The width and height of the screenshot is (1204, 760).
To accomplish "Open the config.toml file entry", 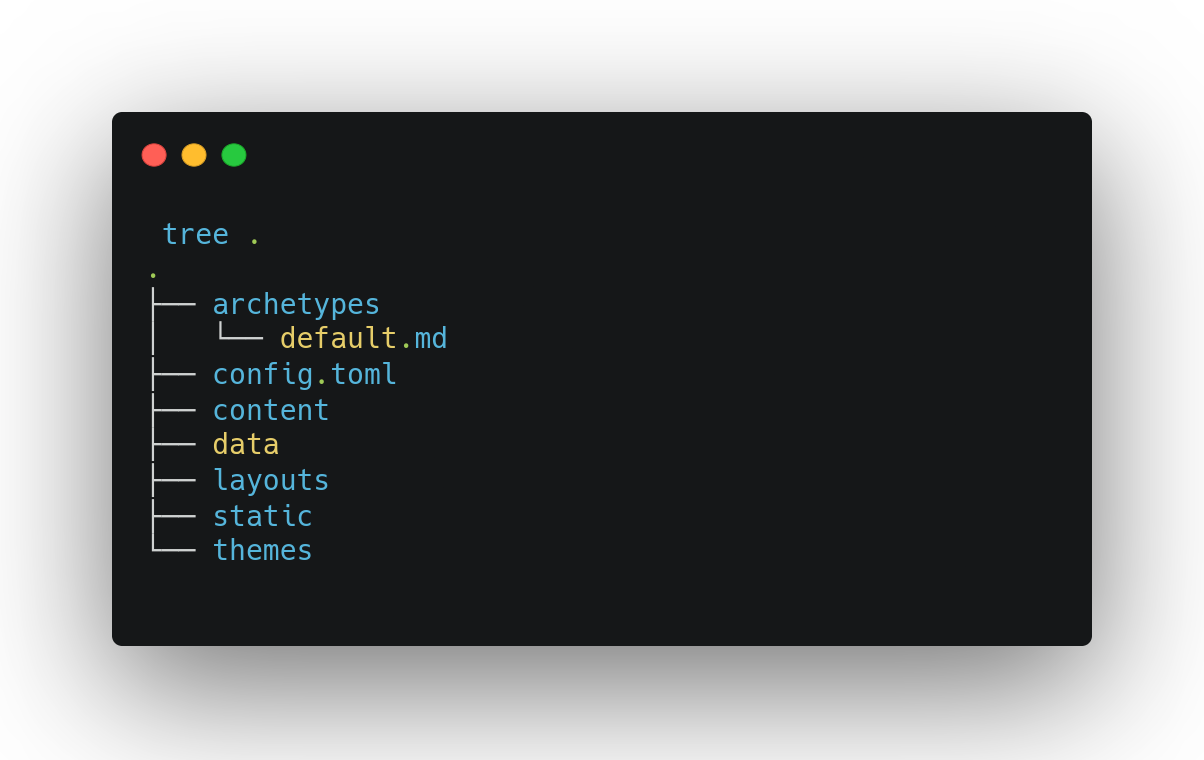I will 304,374.
